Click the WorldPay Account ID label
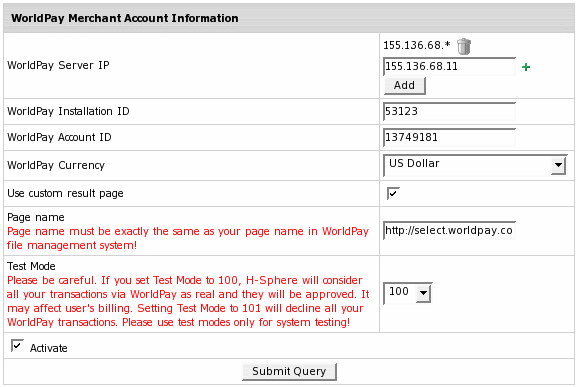This screenshot has width=576, height=387. pyautogui.click(x=59, y=137)
